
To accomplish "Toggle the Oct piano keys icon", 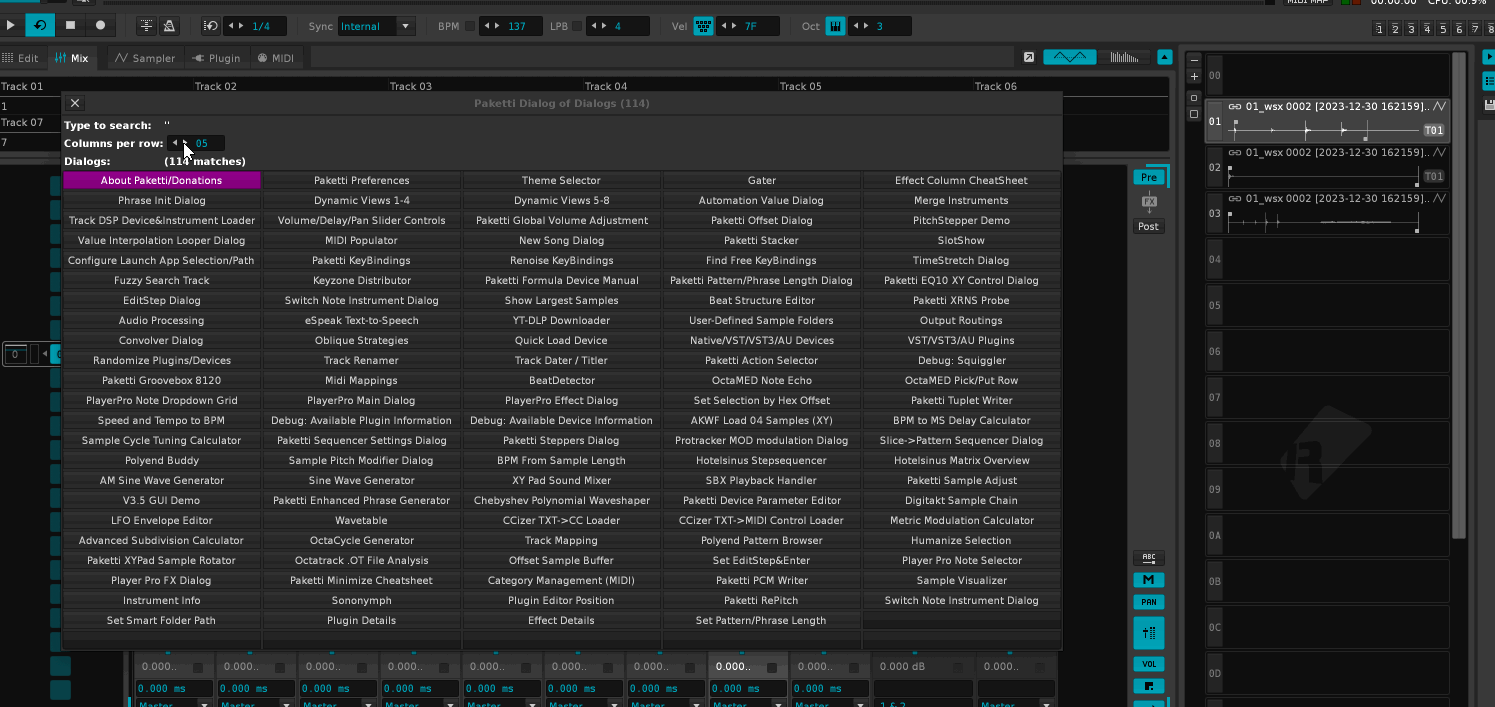I will [835, 26].
